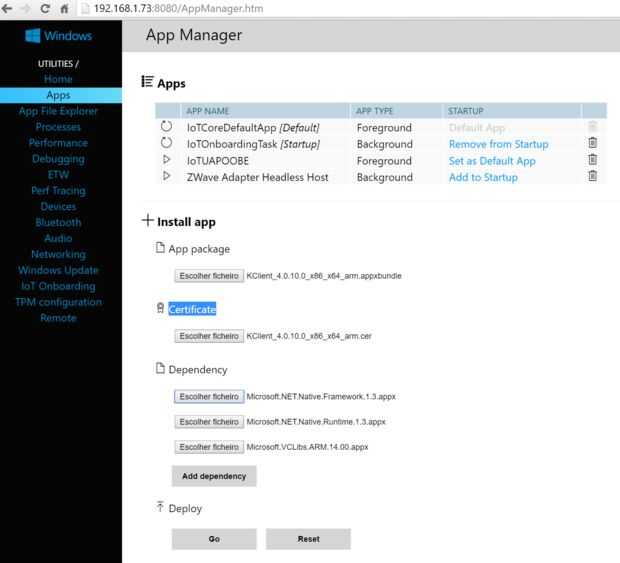Click trash icon for IoTOnboardingTask

point(592,144)
